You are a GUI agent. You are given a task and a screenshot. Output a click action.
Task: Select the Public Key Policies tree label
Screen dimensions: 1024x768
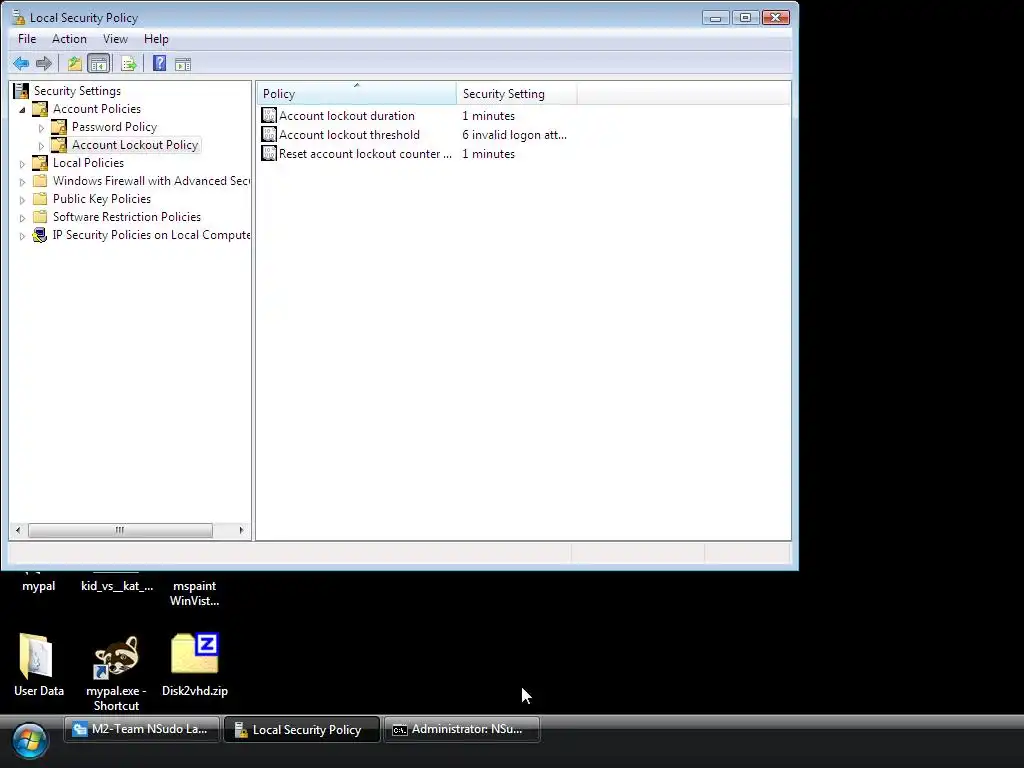(x=102, y=199)
